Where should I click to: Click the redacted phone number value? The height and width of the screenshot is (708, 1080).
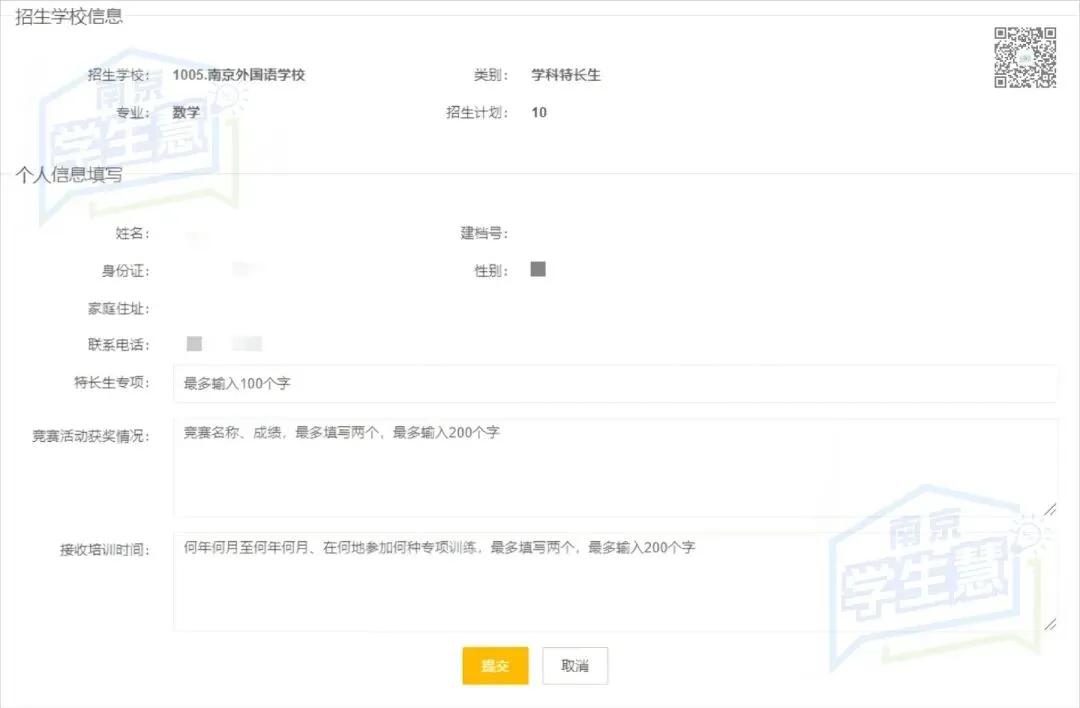pyautogui.click(x=225, y=344)
